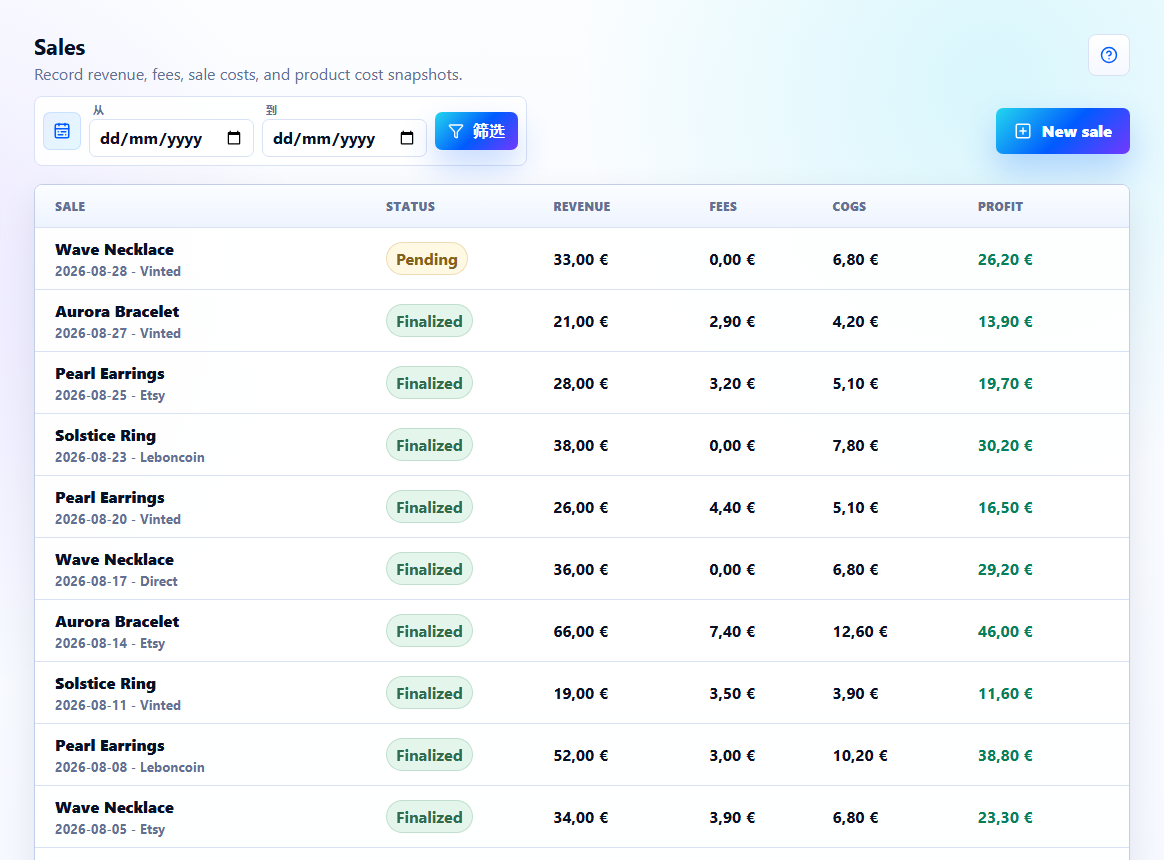Open Solstice Ring sale dated 2026-08-11
The width and height of the screenshot is (1164, 860).
[582, 693]
